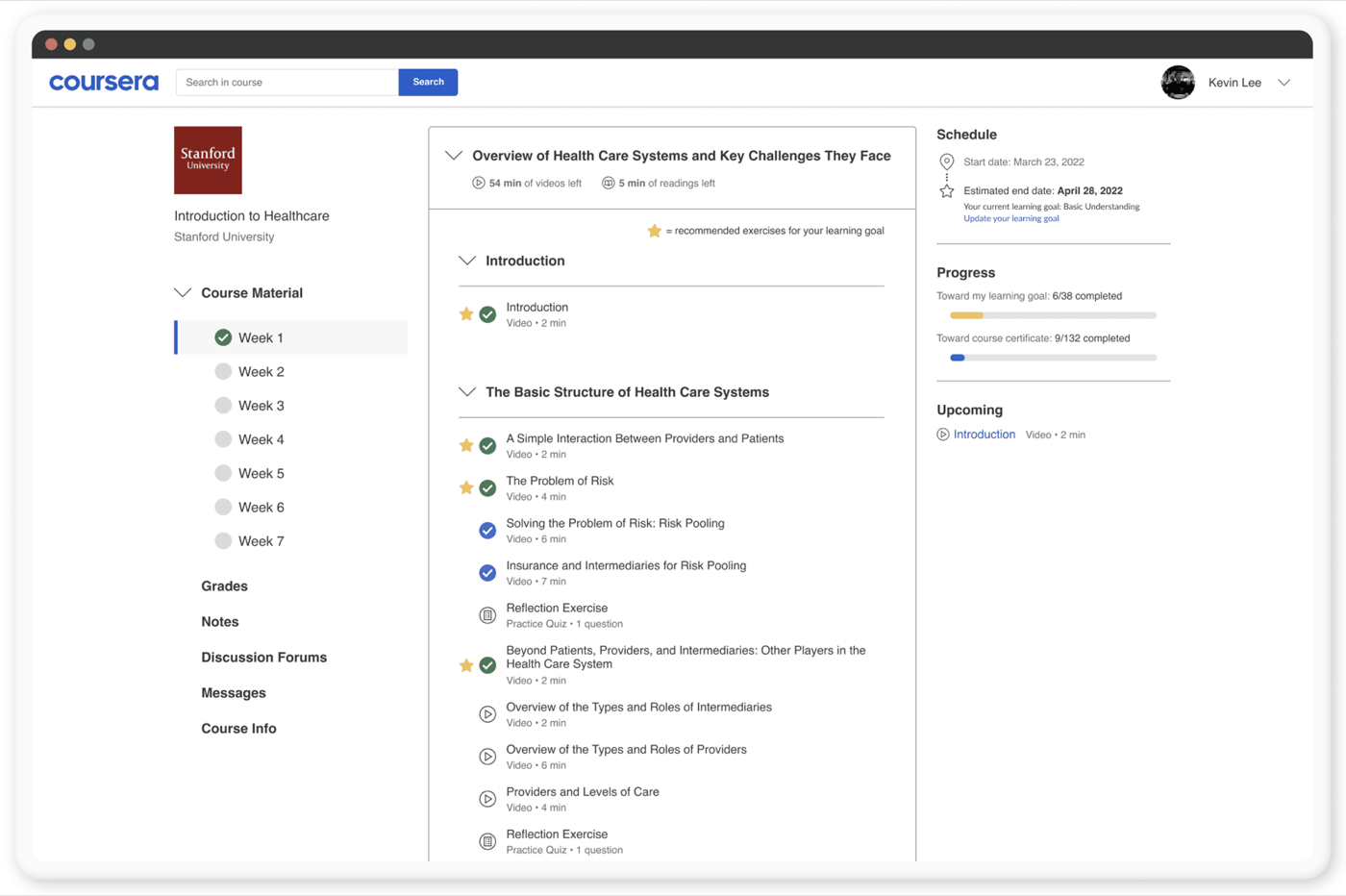
Task: Open Providers and Levels of Care video title
Action: 583,791
